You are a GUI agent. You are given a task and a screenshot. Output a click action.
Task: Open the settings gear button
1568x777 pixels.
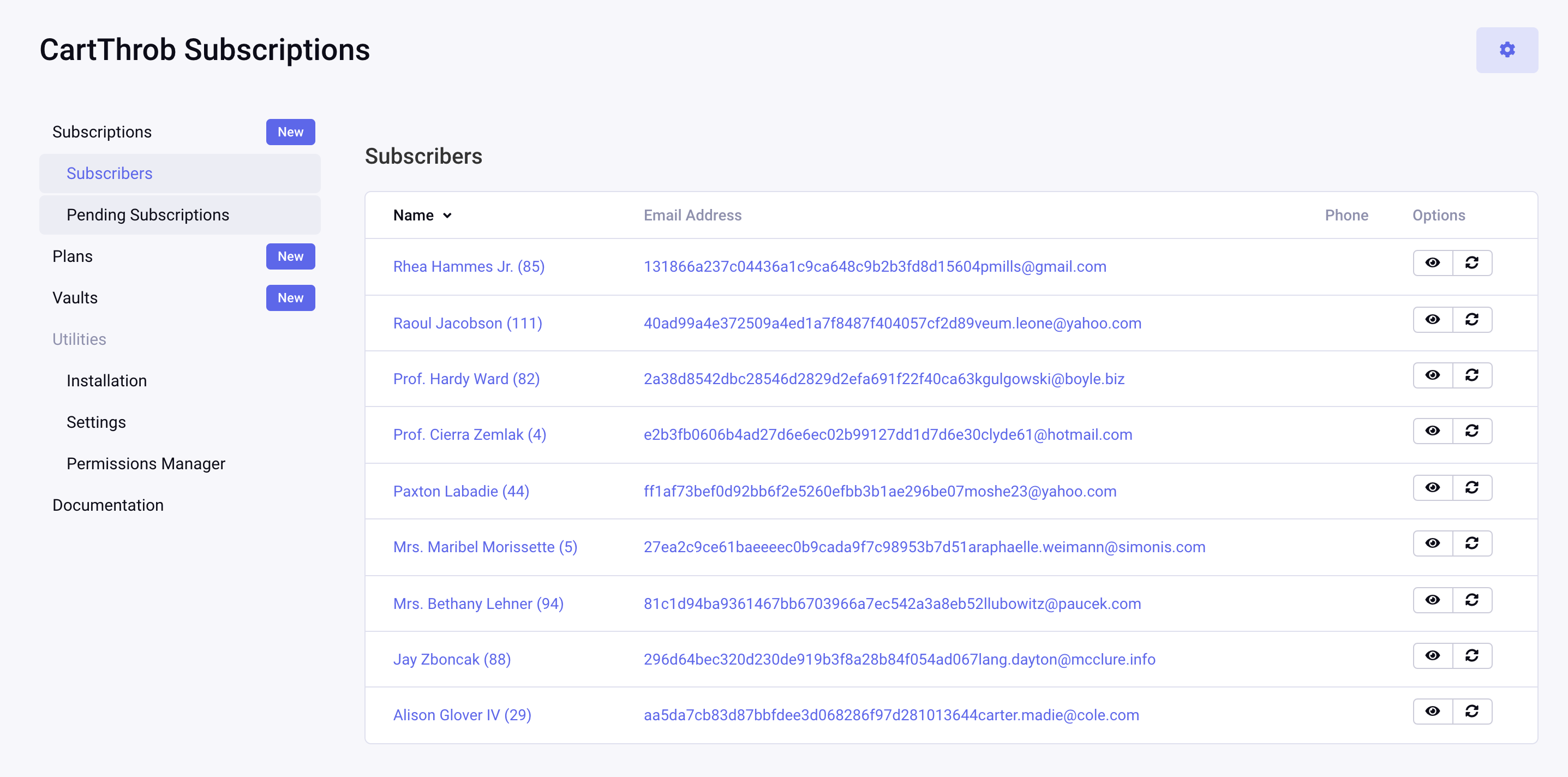[x=1506, y=50]
